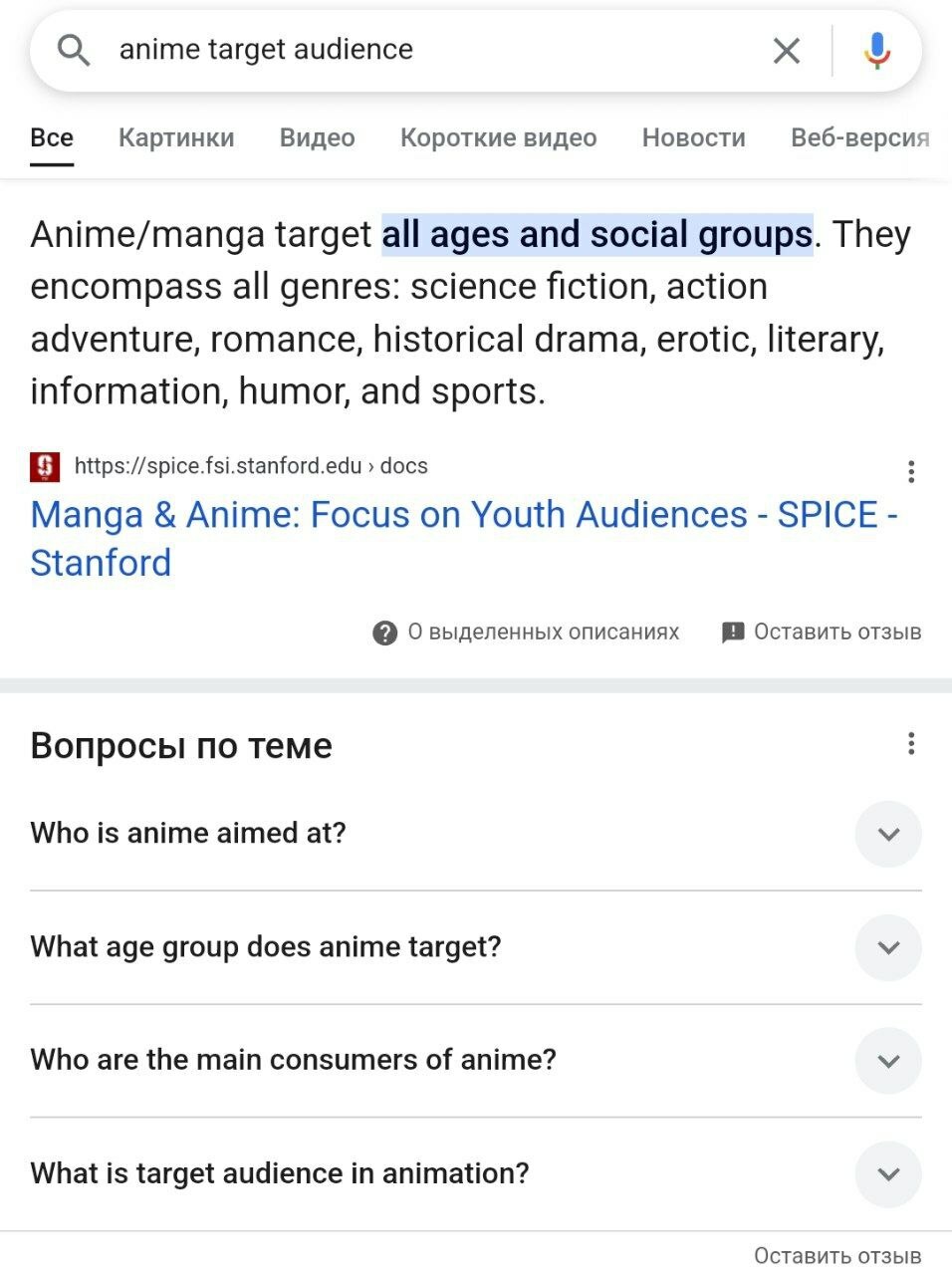Screen dimensions: 952x1275
Task: Click the feedback flag icon
Action: [733, 633]
